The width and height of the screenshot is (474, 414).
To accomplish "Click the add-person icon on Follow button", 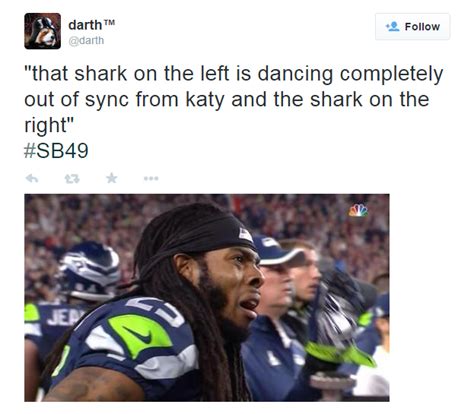I will pos(393,26).
